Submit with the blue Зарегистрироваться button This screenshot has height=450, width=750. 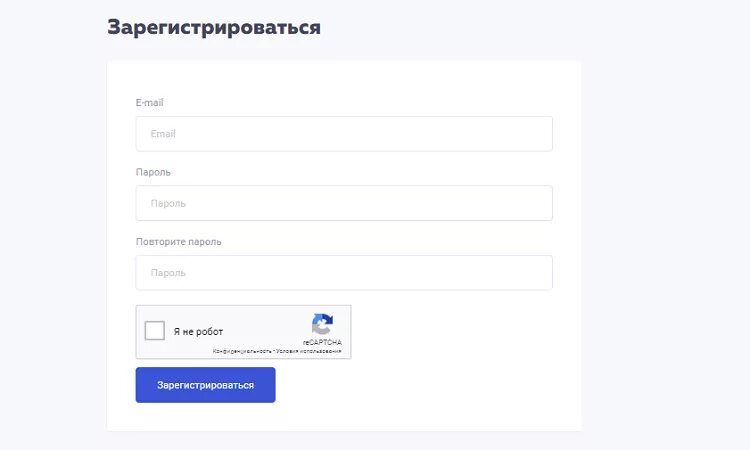[205, 385]
